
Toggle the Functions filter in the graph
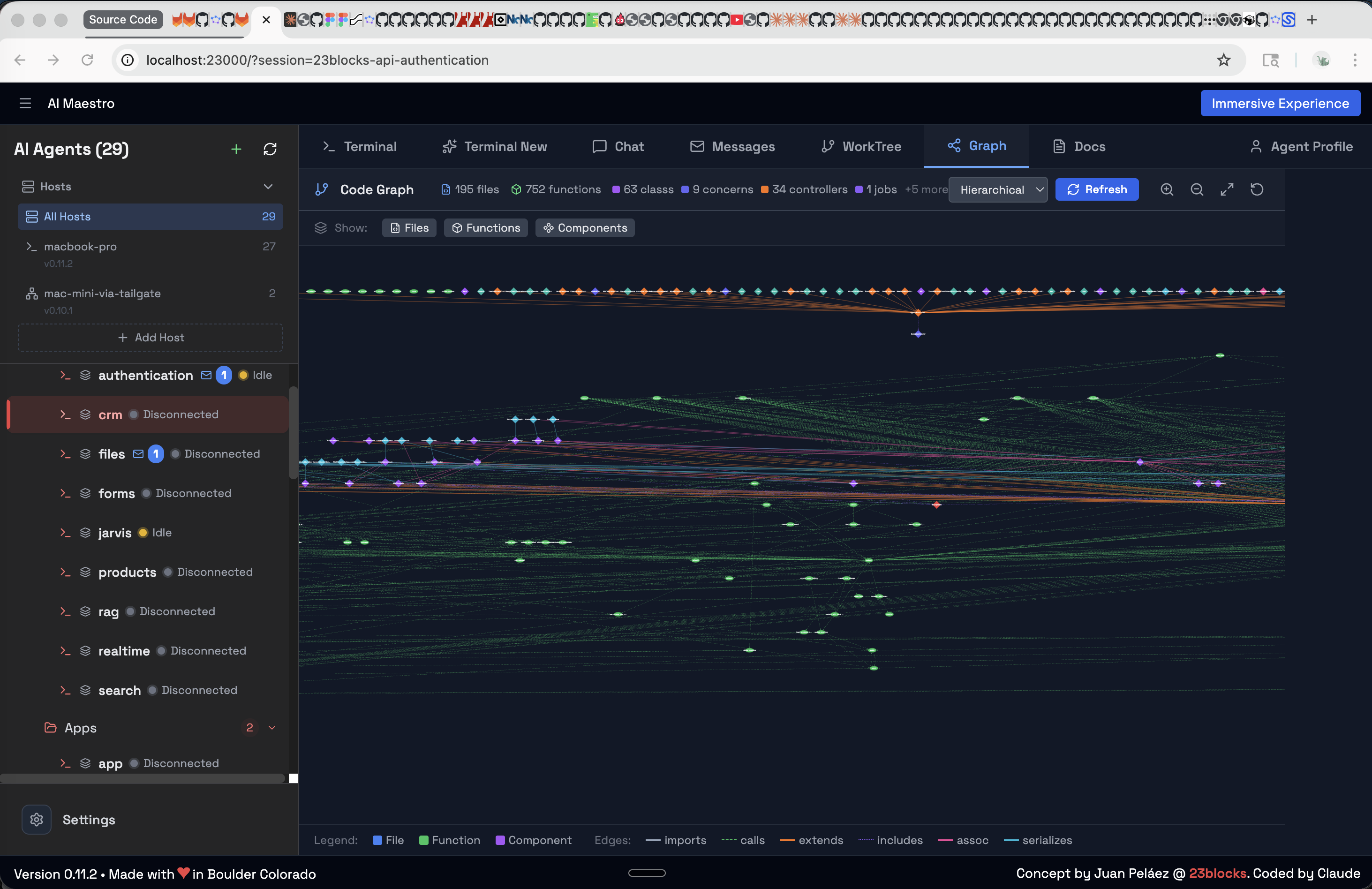(485, 228)
